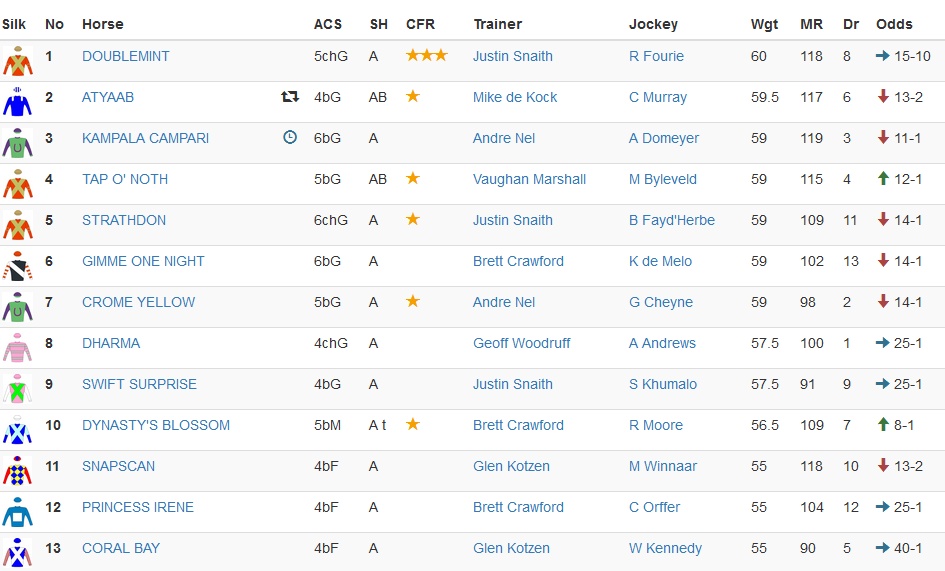Click the pink striped silk icon for Dharma
The width and height of the screenshot is (945, 571).
click(x=17, y=348)
